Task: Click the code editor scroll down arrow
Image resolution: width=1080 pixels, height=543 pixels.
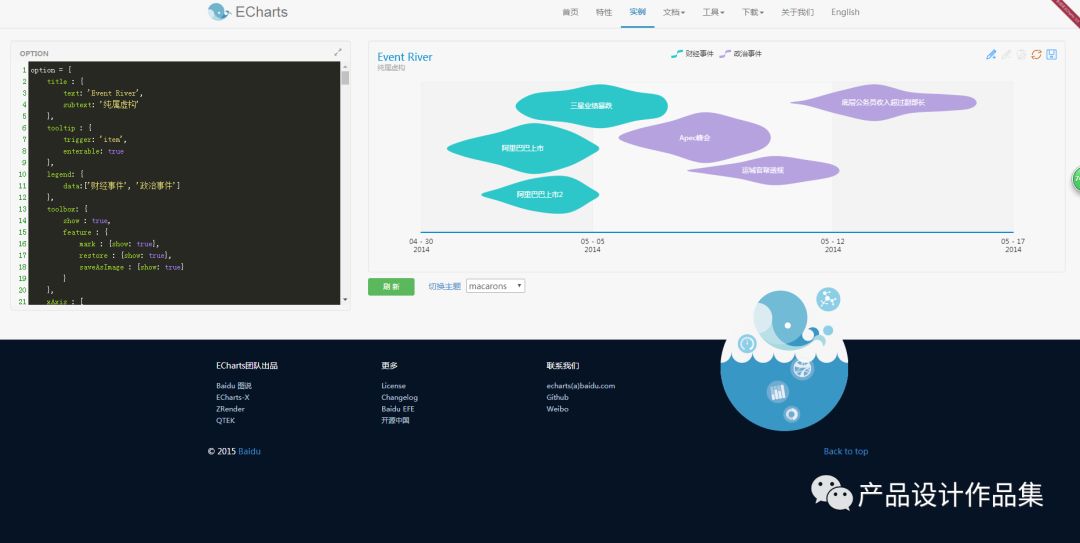Action: coord(345,300)
